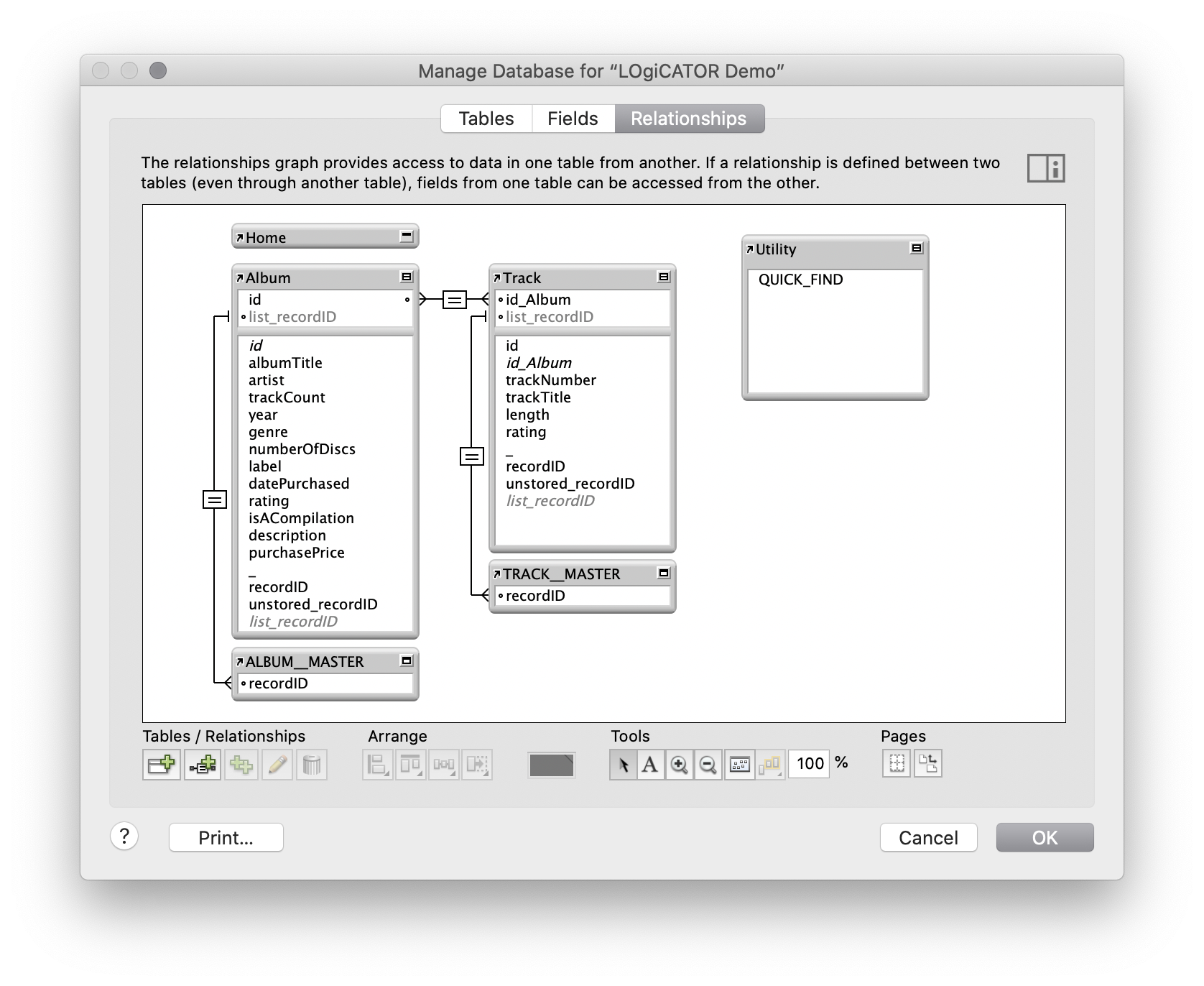The width and height of the screenshot is (1204, 986).
Task: Zoom out of the relationships graph
Action: pos(708,765)
